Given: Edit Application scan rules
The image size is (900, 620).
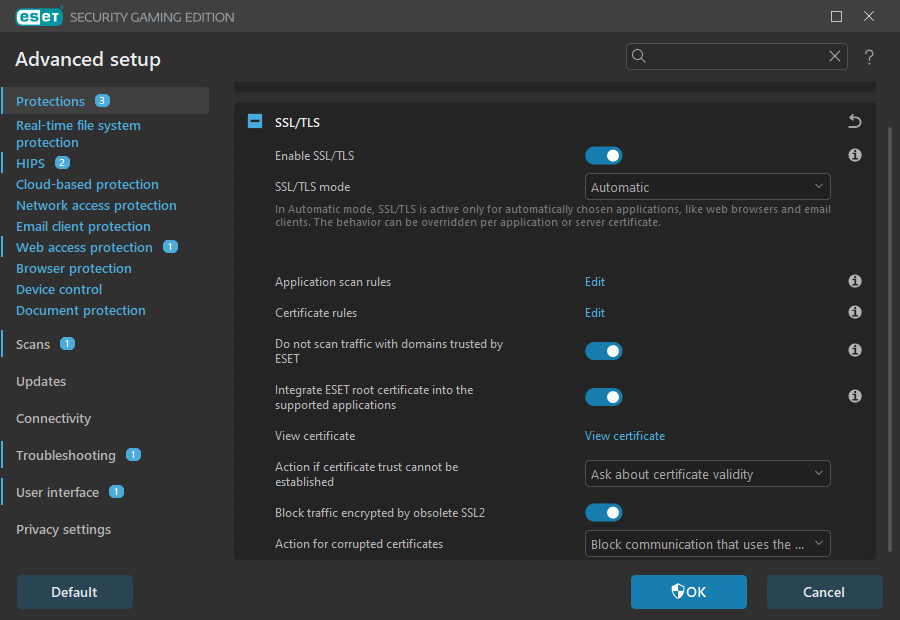Looking at the screenshot, I should (595, 282).
